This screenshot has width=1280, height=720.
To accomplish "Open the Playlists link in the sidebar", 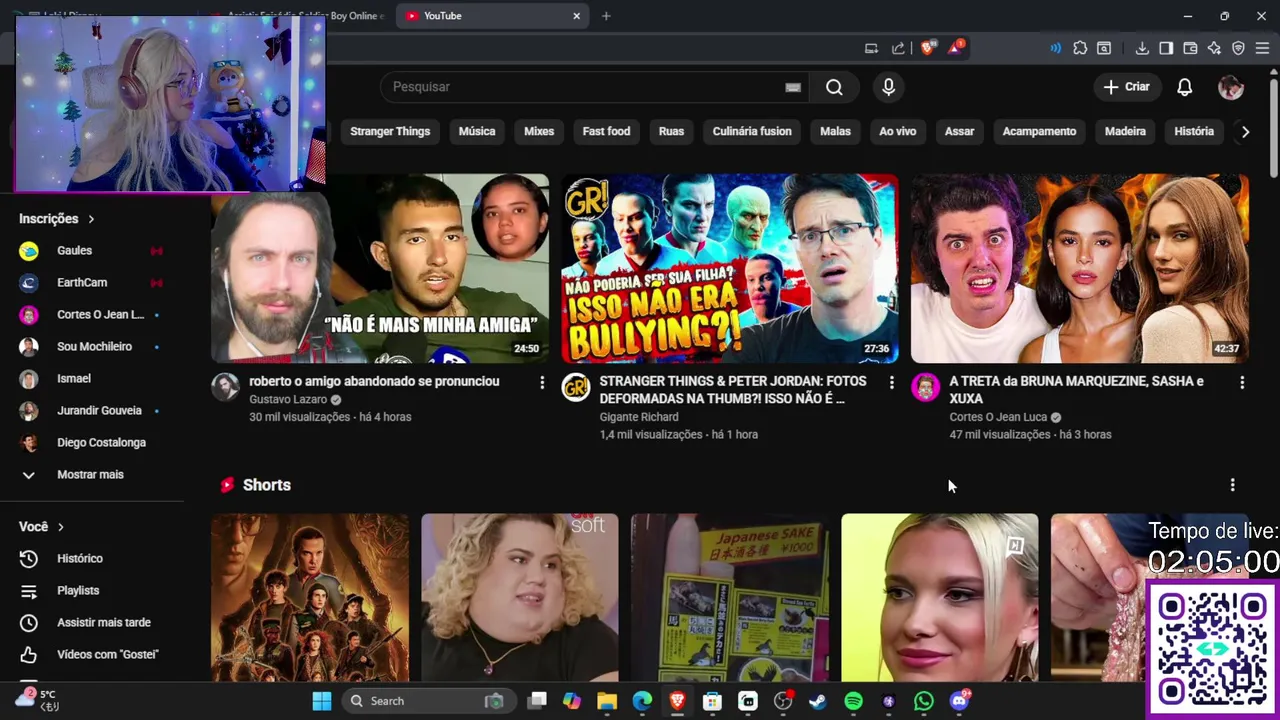I will point(78,591).
